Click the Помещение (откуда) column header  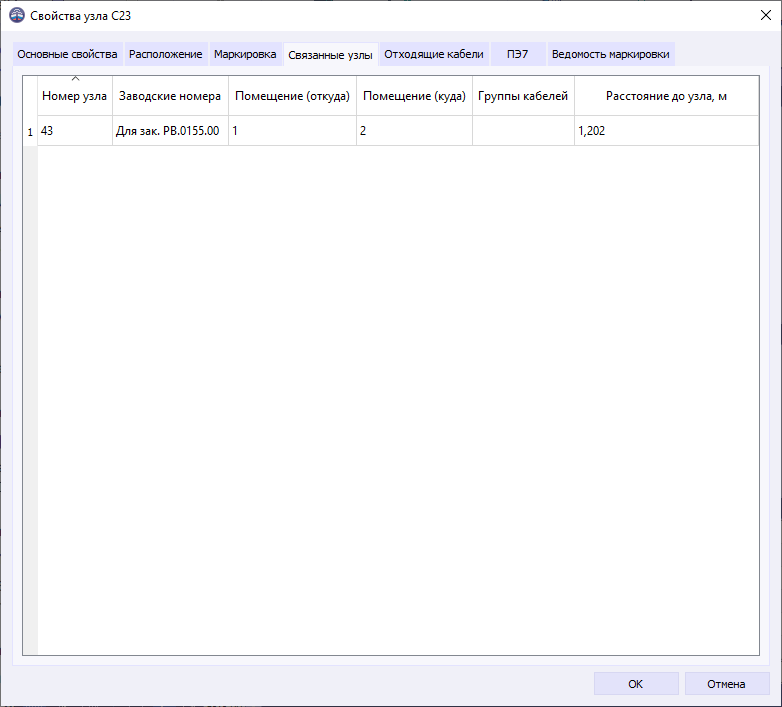(292, 96)
